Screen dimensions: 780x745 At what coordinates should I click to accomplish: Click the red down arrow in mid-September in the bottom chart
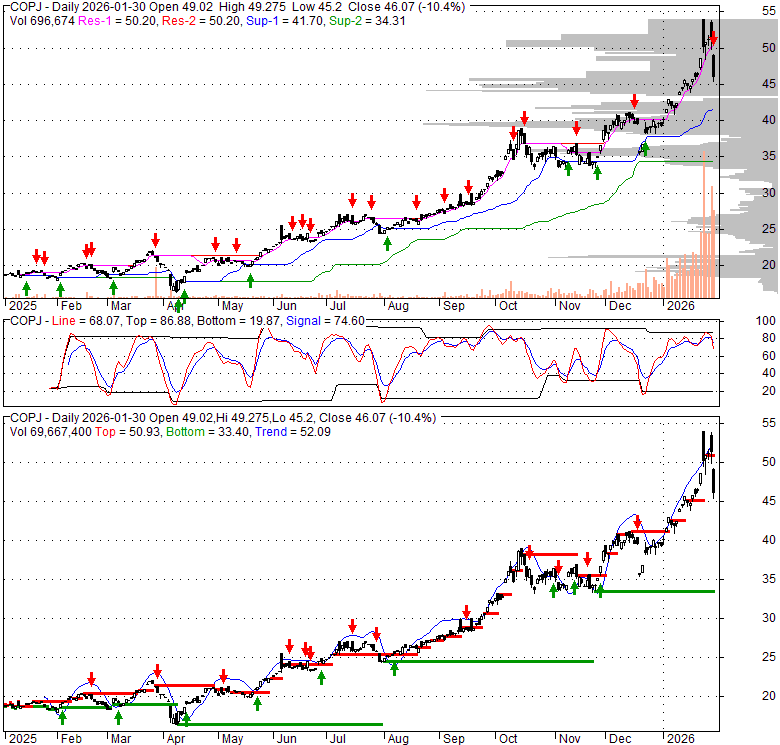(x=466, y=612)
